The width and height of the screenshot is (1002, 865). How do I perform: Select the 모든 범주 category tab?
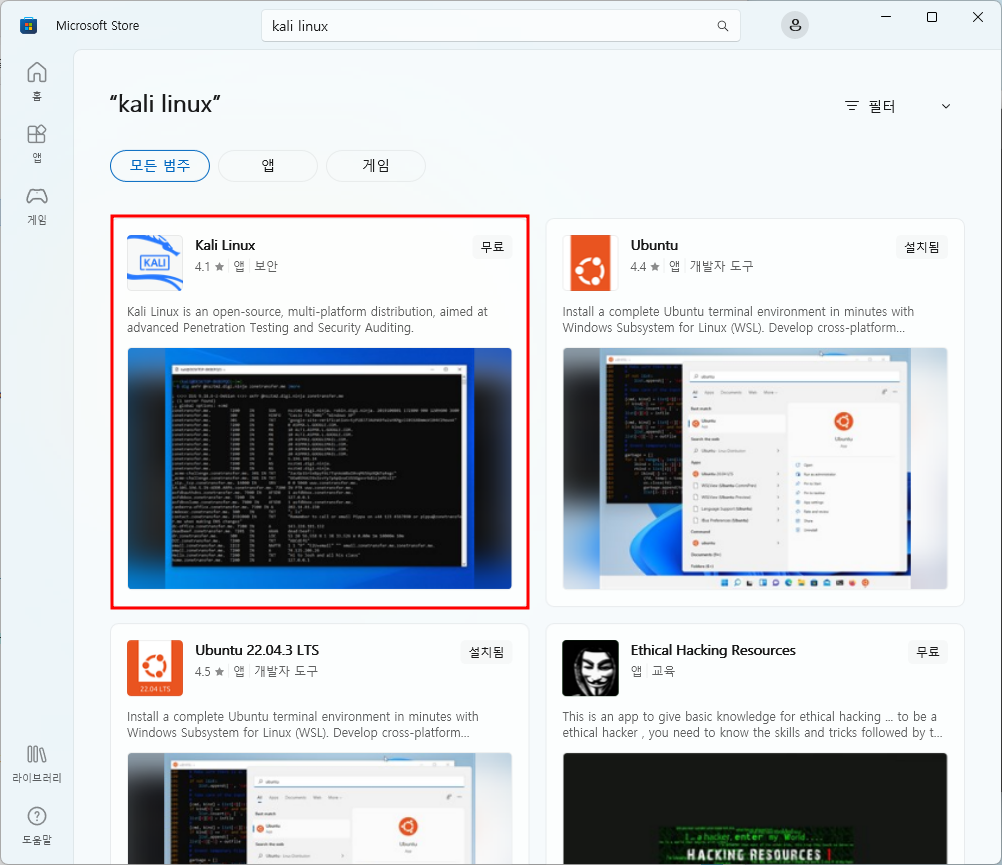click(160, 166)
